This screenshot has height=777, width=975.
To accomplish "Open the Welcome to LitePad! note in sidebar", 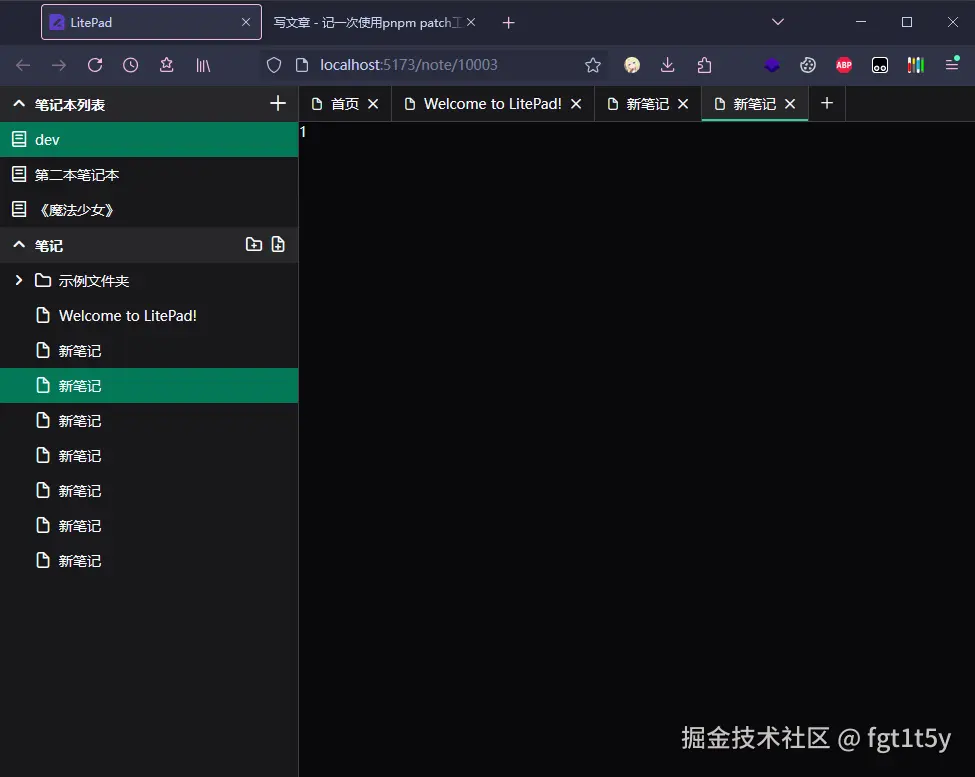I will (x=125, y=315).
